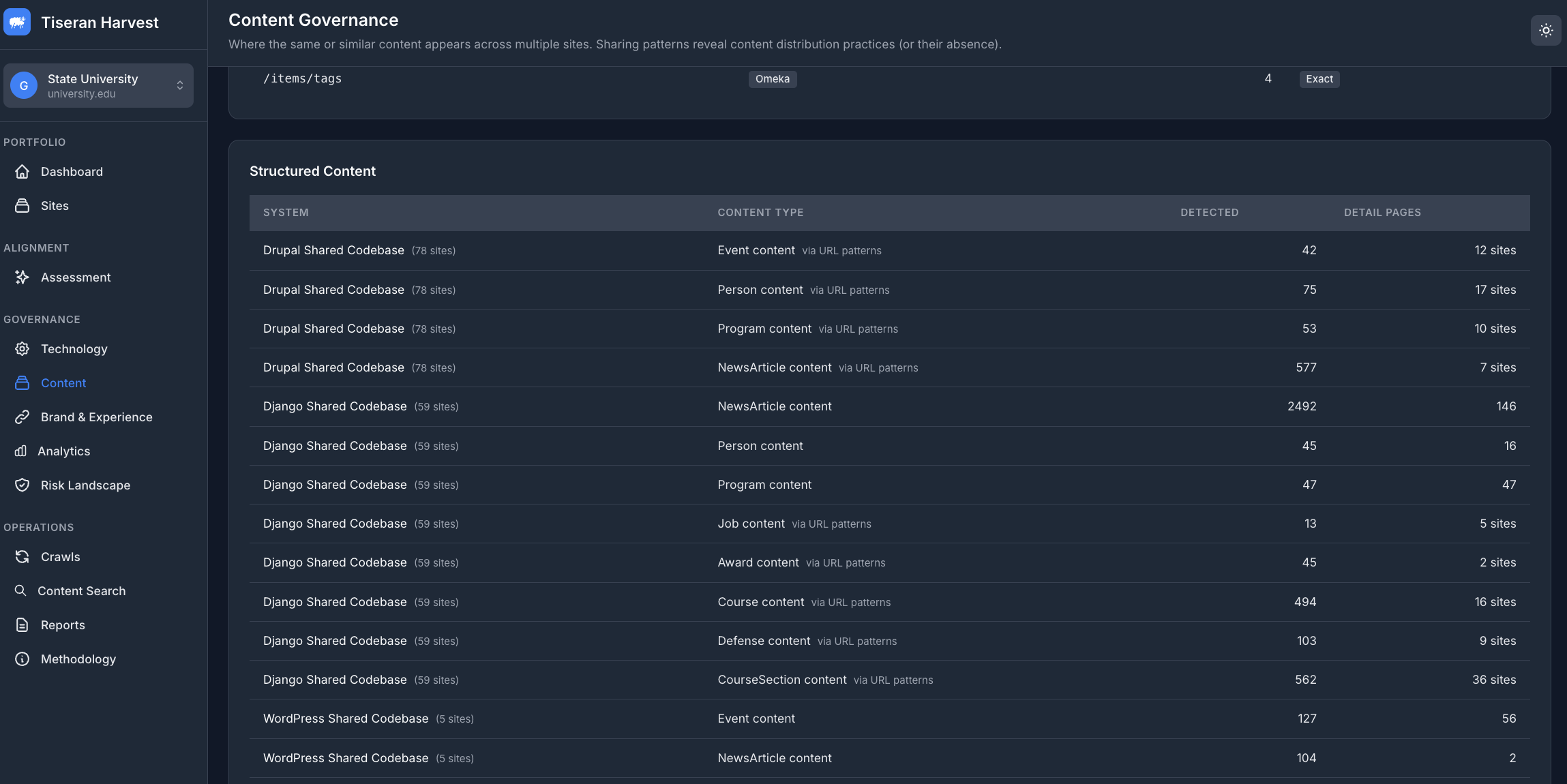Open the Dashboard home icon
Screen dimensions: 1567x784
click(23, 172)
